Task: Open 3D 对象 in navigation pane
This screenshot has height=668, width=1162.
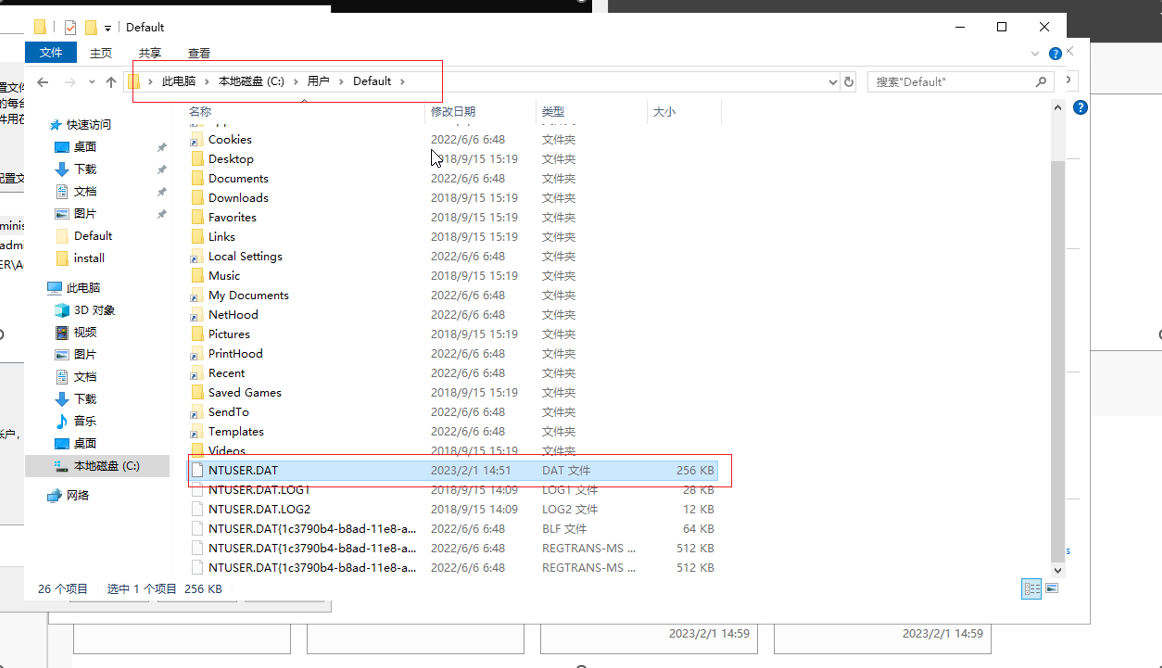Action: click(x=94, y=310)
